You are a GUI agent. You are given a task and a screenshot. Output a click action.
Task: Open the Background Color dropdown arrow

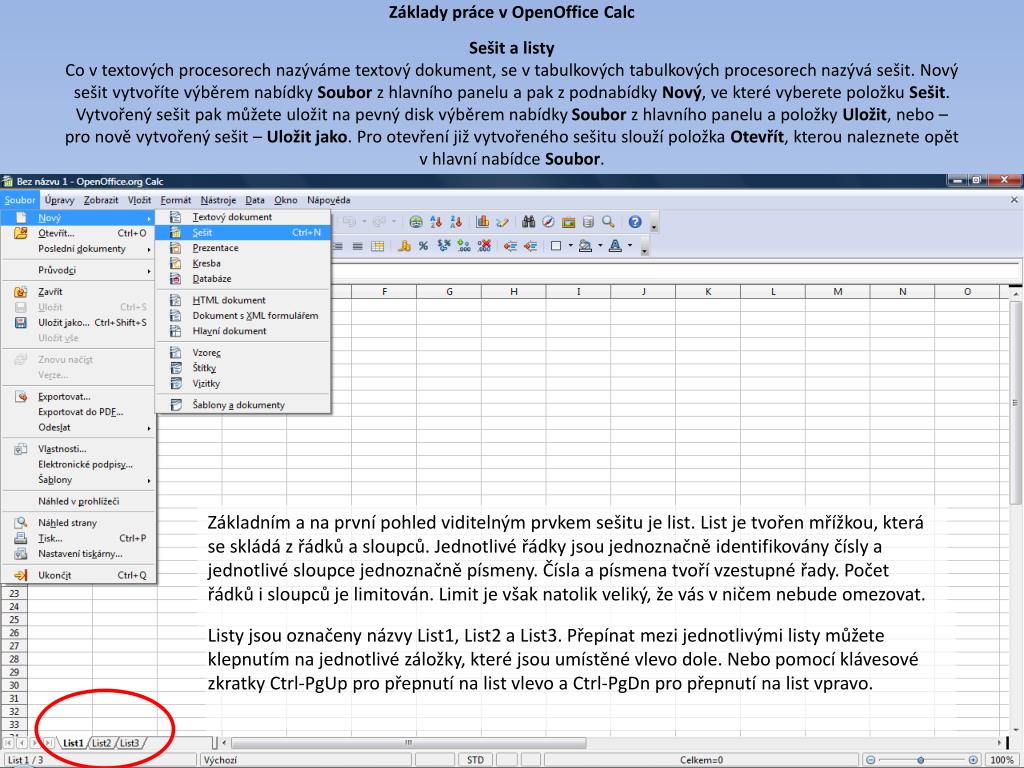pyautogui.click(x=600, y=246)
